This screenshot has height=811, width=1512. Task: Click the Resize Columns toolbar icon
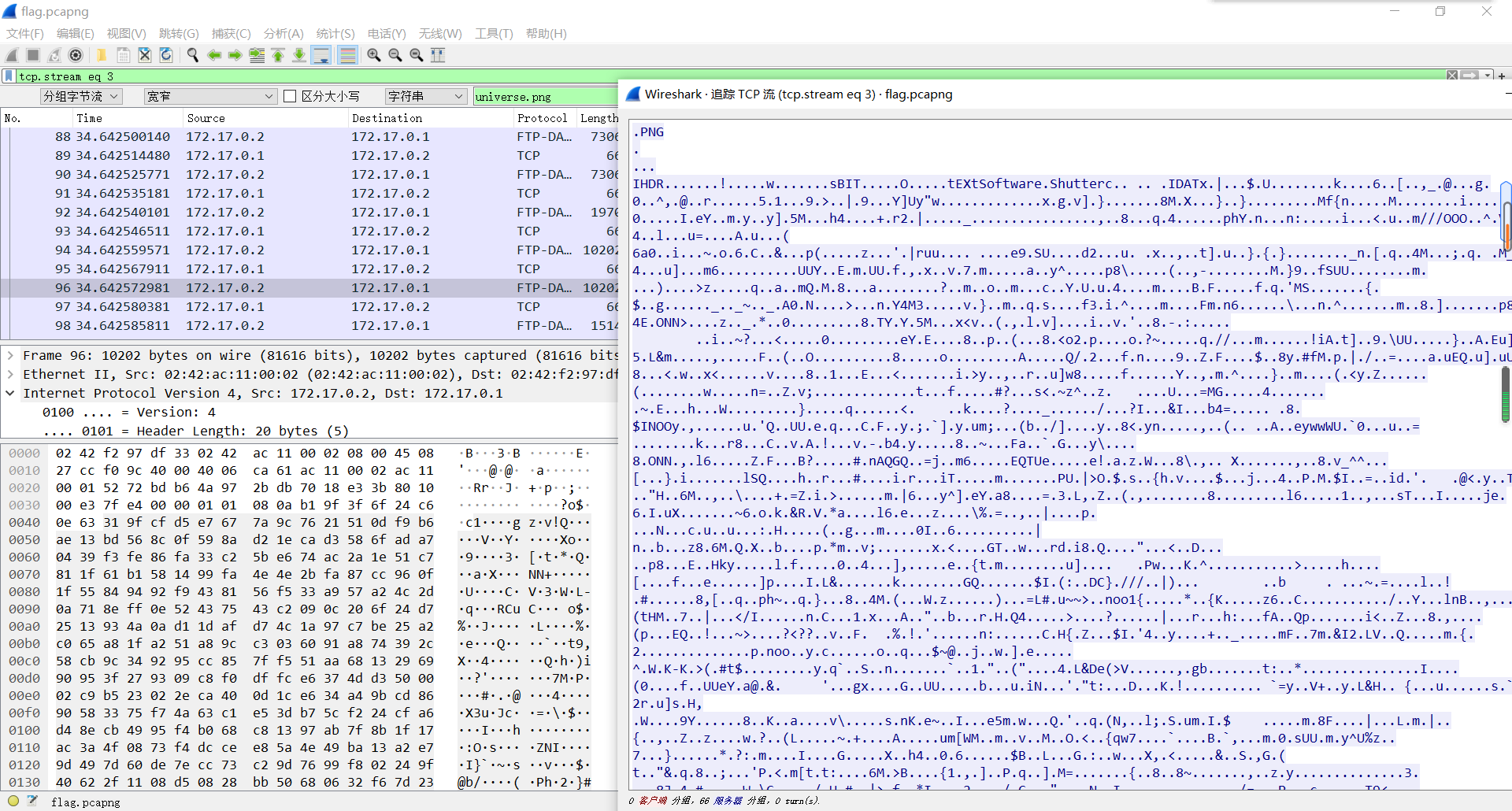click(438, 55)
